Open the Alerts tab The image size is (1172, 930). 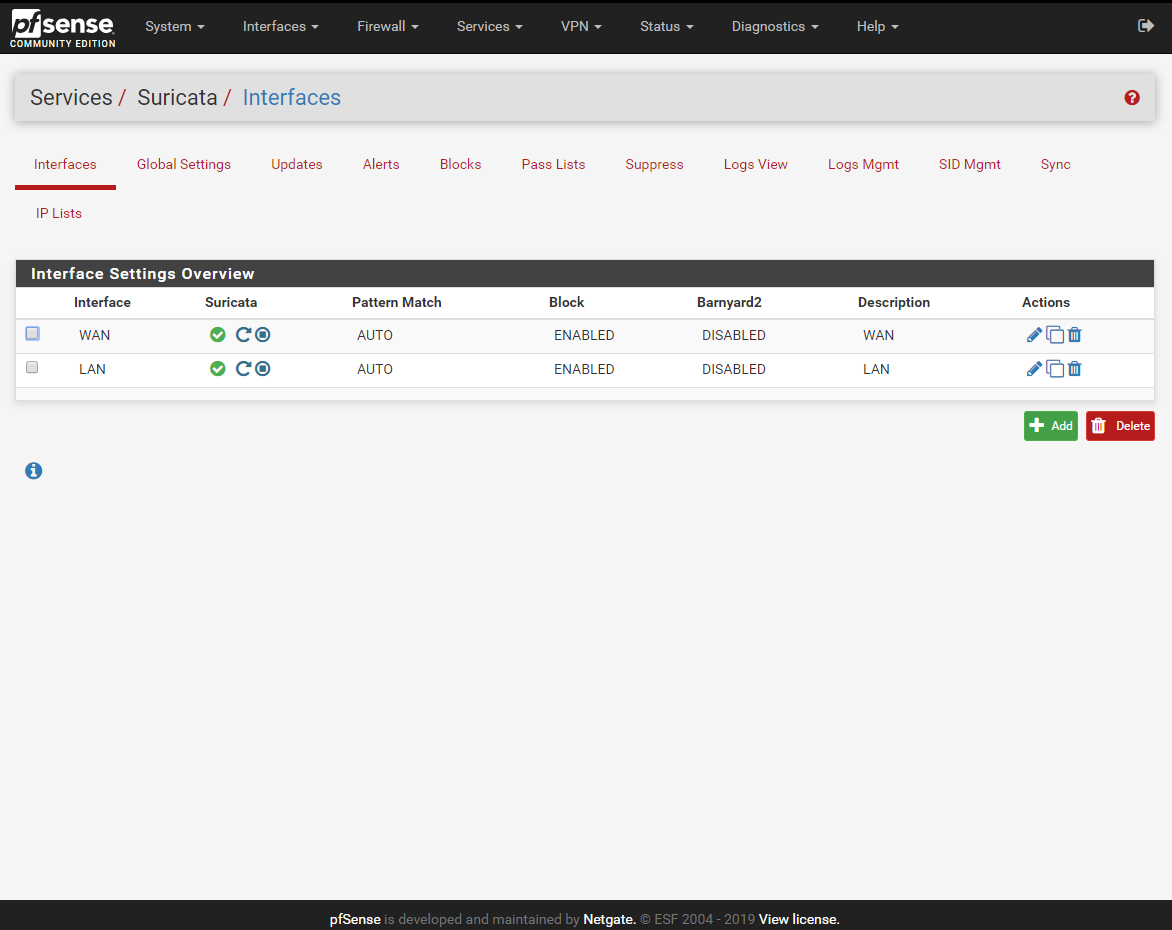click(x=381, y=164)
